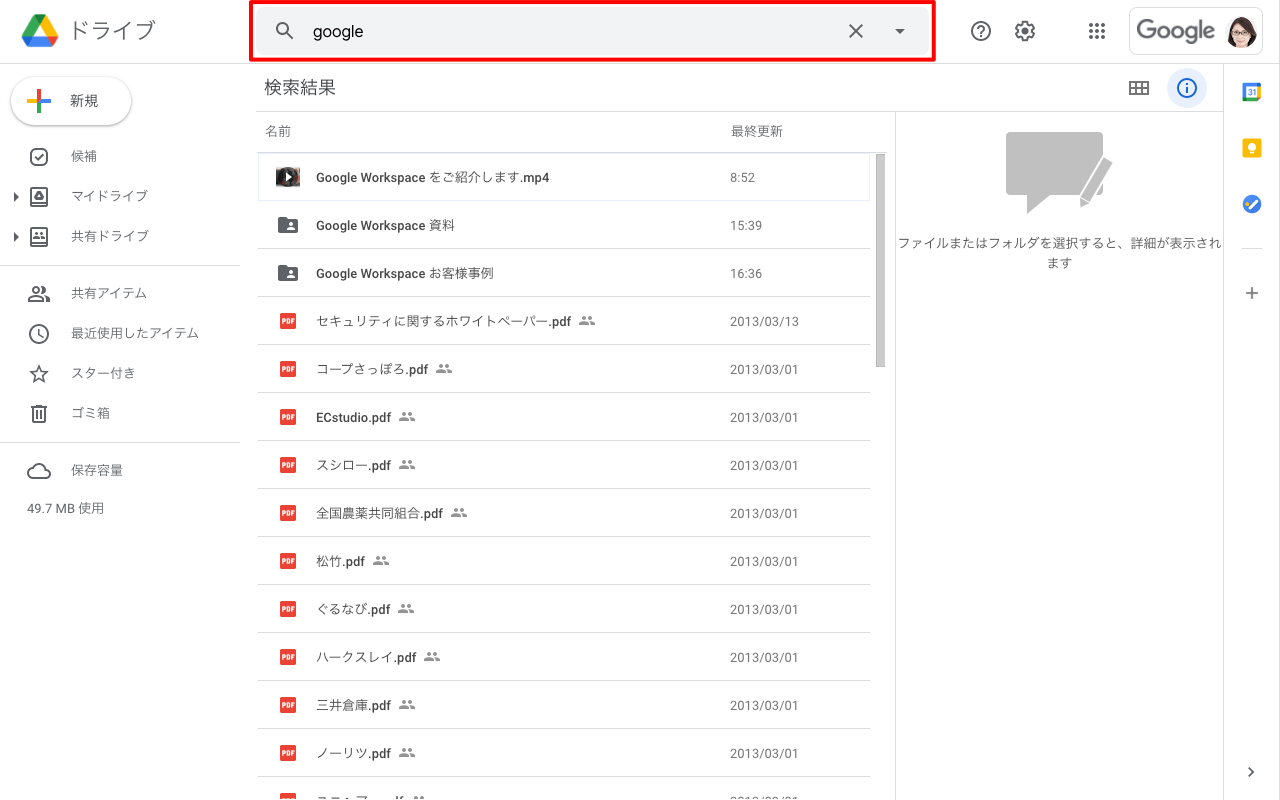Select 全国農業共同組合.pdf file

[x=564, y=513]
